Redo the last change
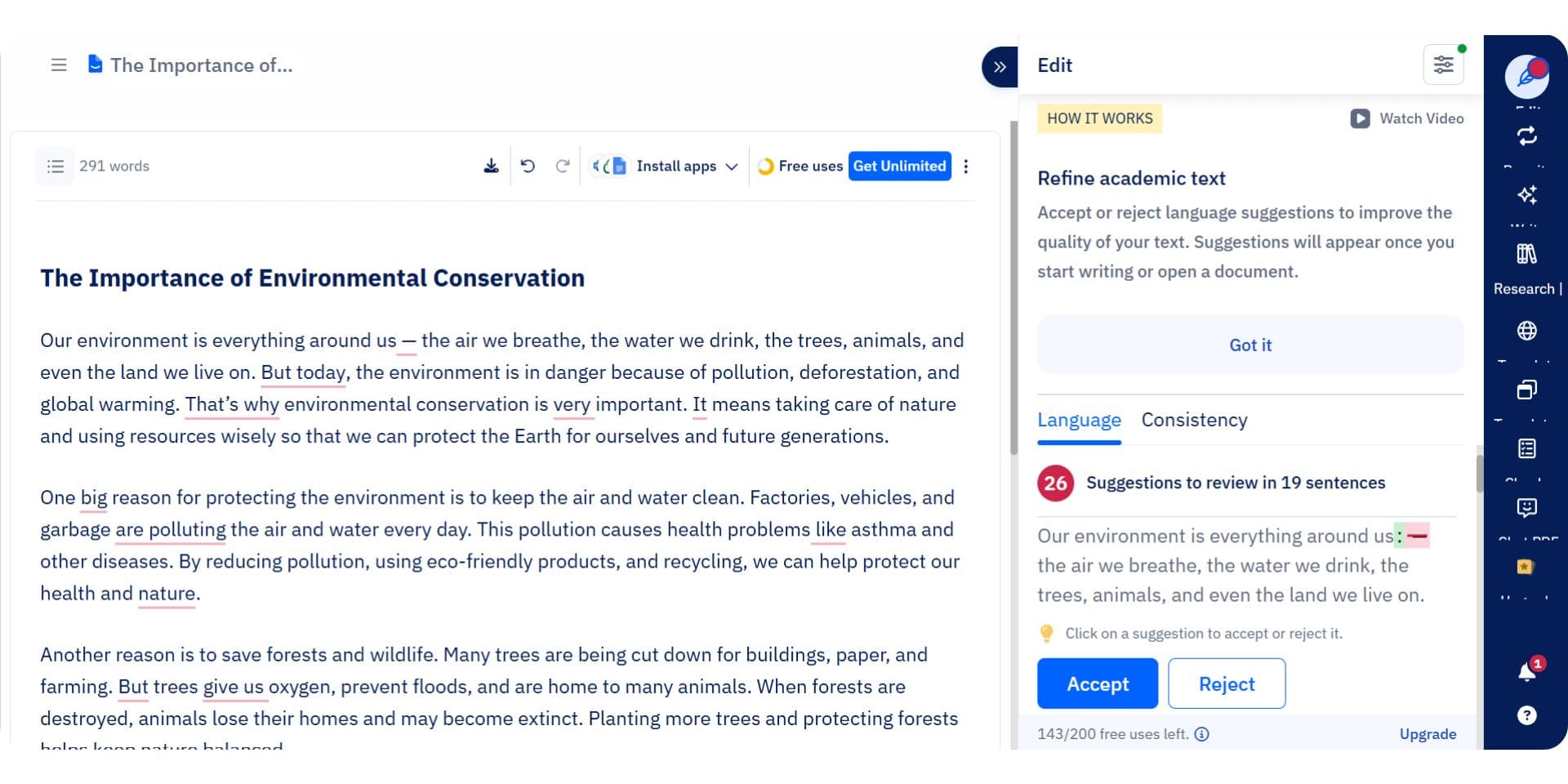This screenshot has width=1568, height=784. pos(563,166)
